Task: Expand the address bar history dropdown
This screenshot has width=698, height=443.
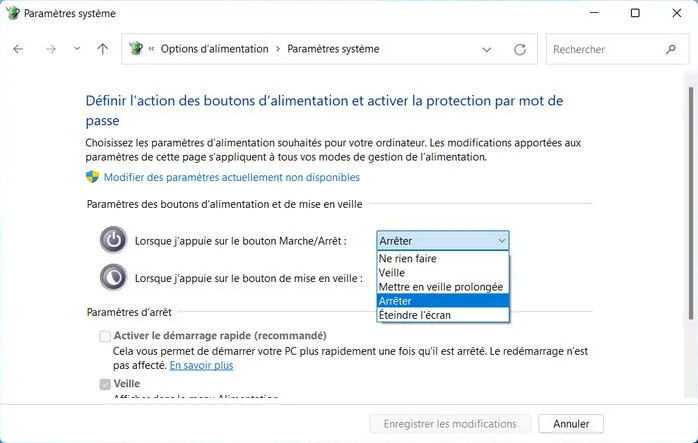Action: [487, 49]
